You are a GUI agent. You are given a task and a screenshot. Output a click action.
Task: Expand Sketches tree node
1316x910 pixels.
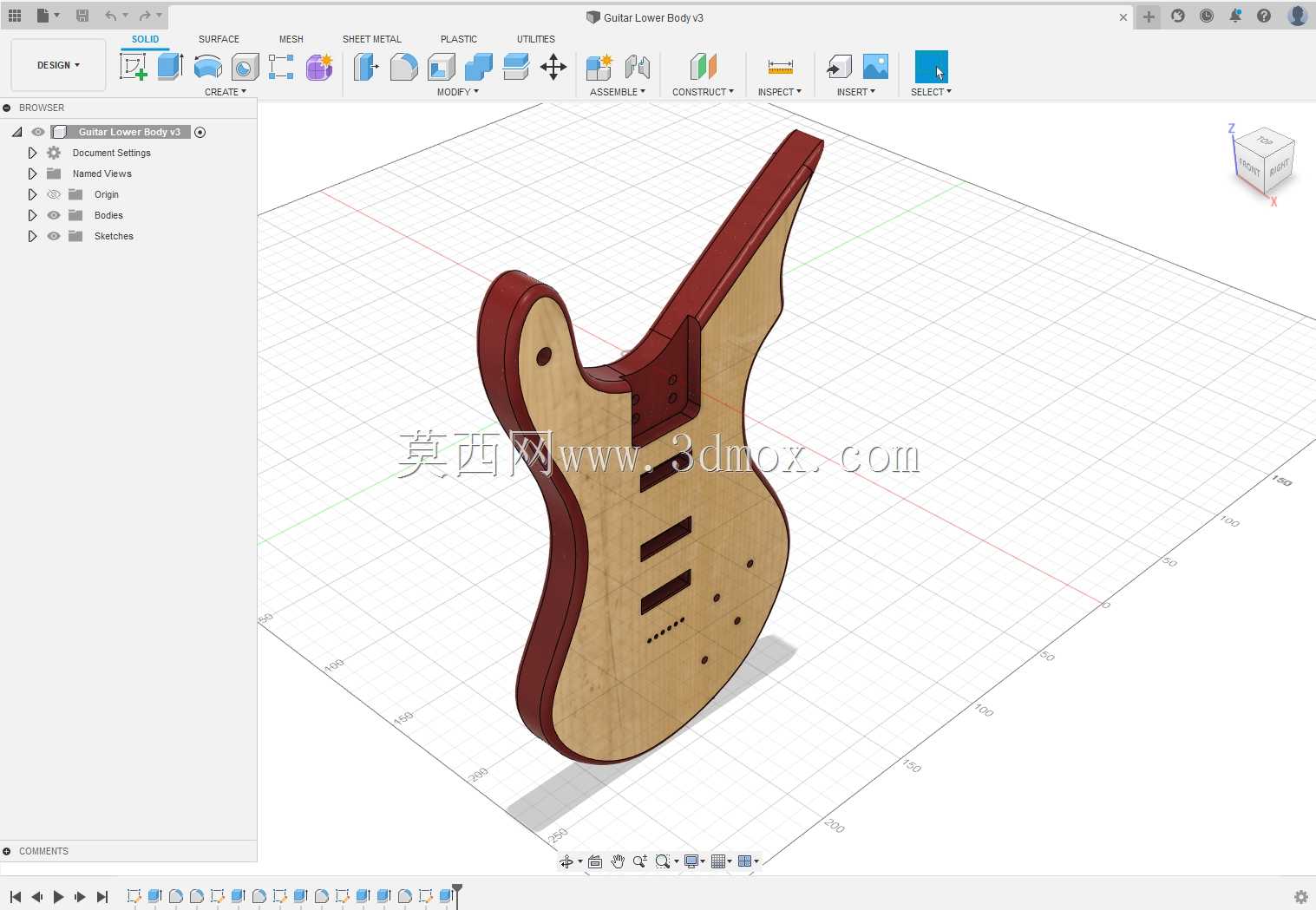[32, 236]
